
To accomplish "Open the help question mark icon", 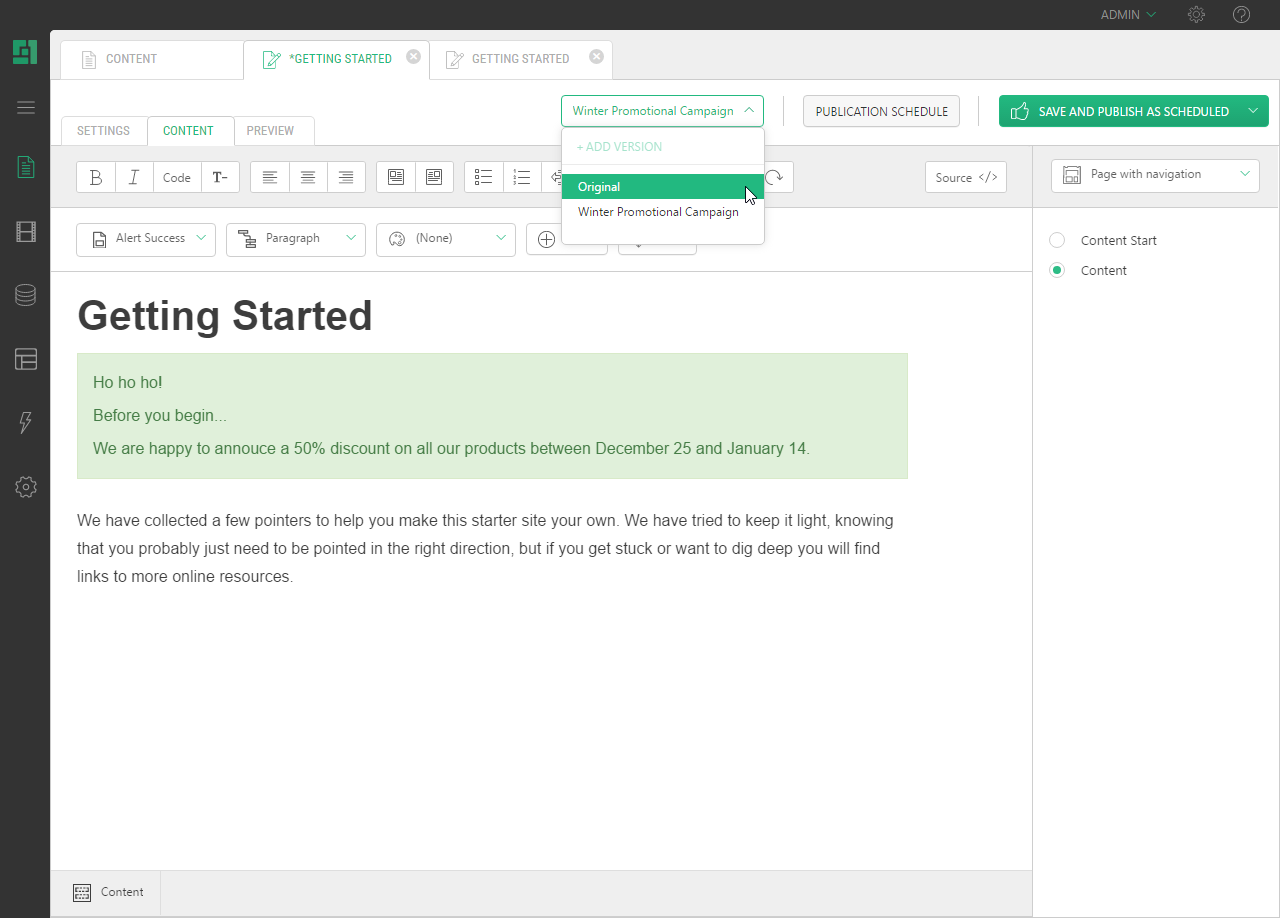I will click(1241, 14).
